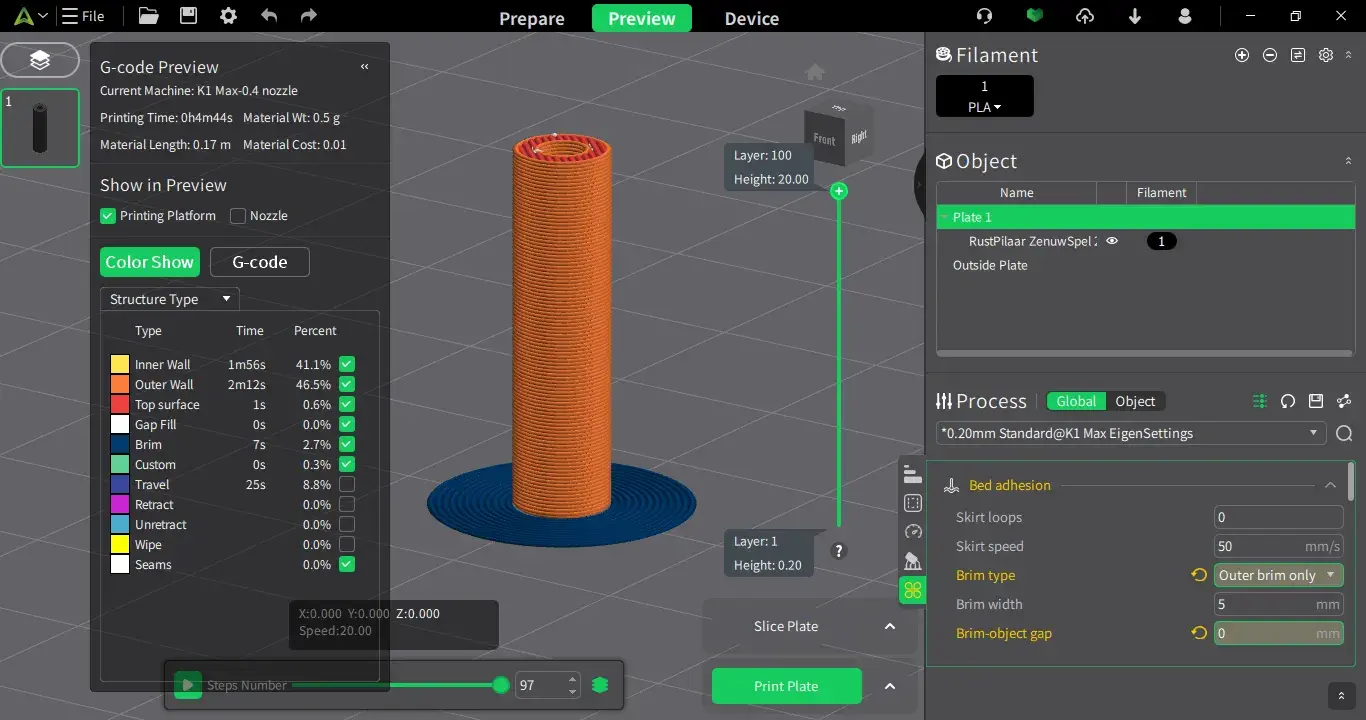Viewport: 1366px width, 720px height.
Task: Enable Travel visibility checkbox
Action: (x=347, y=485)
